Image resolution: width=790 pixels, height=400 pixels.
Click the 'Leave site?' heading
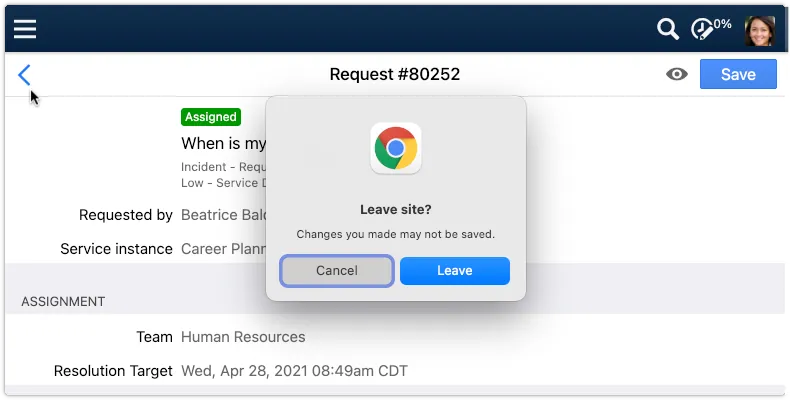(396, 209)
